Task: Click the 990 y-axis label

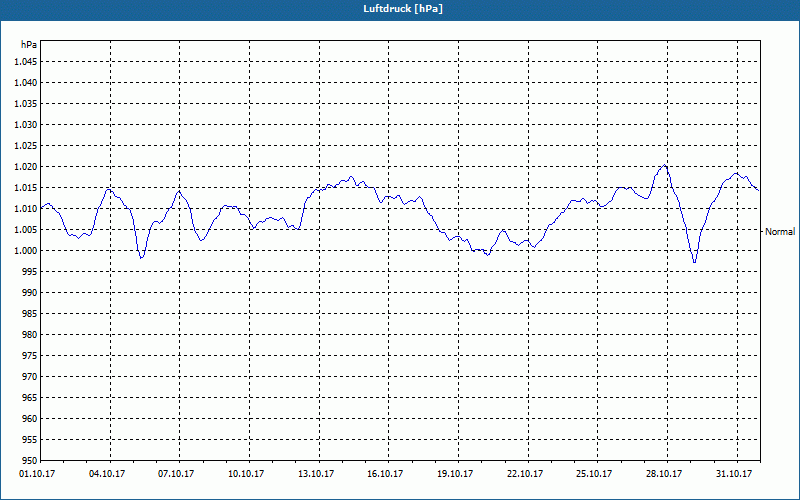Action: [x=30, y=293]
